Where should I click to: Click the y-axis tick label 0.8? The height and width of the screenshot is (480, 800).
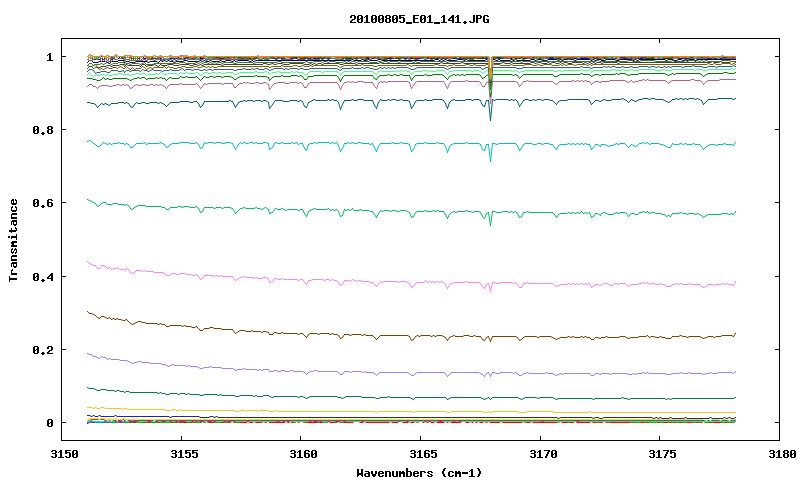(x=43, y=130)
